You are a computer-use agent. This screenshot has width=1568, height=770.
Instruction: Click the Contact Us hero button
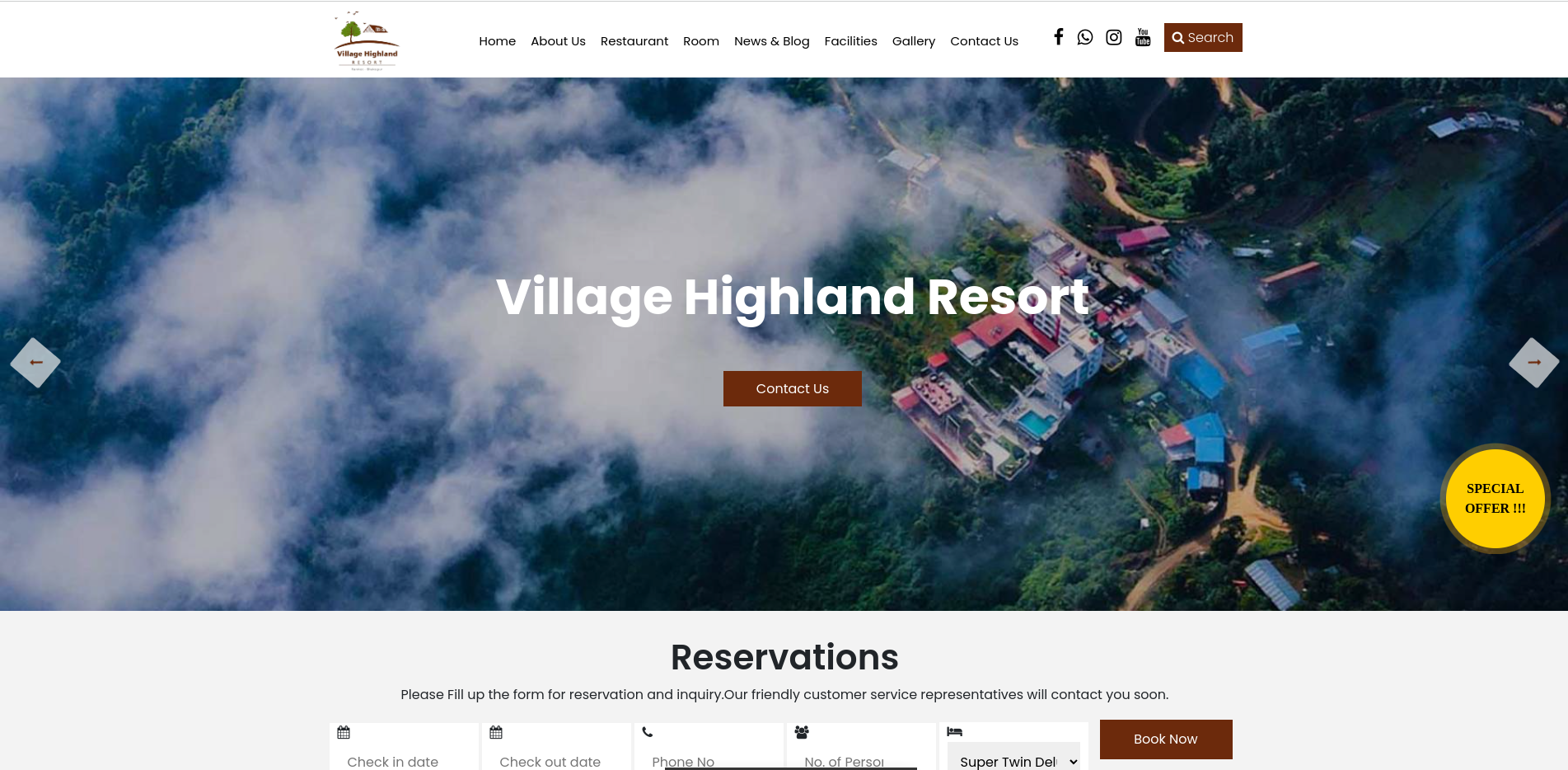(793, 388)
